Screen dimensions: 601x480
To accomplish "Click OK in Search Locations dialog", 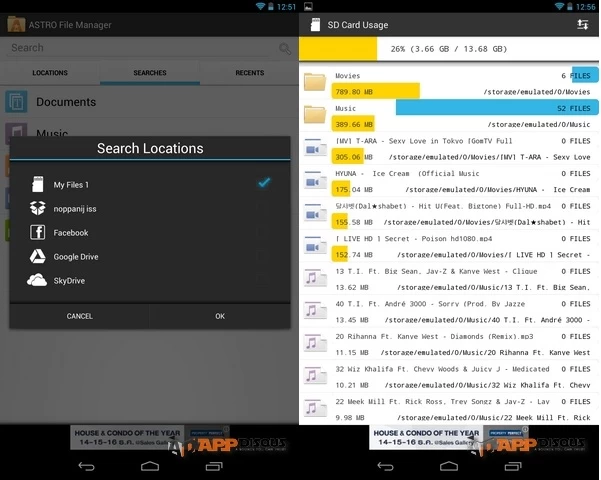I will (220, 316).
